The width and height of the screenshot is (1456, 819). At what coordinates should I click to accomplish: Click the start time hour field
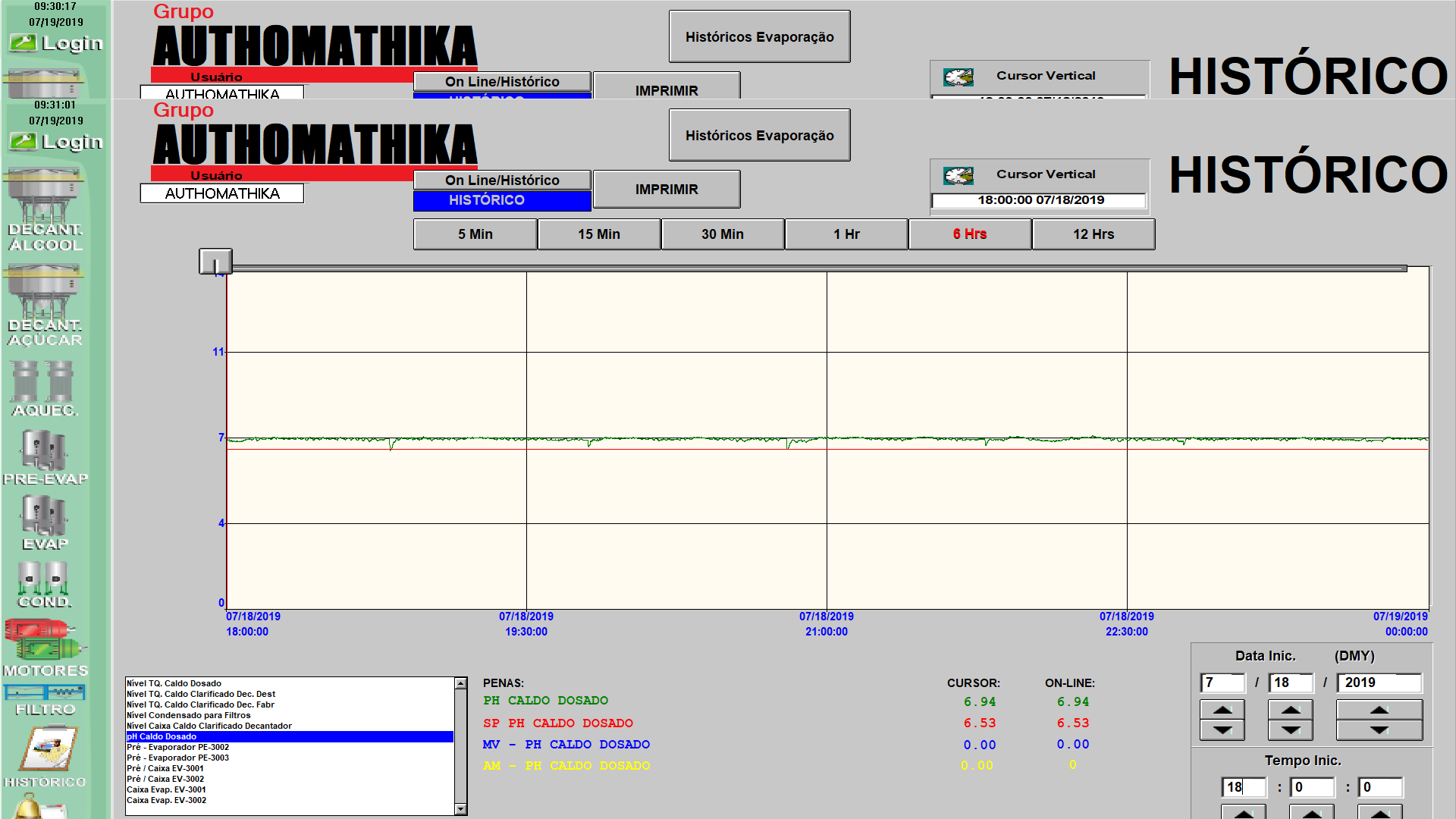[x=1244, y=787]
